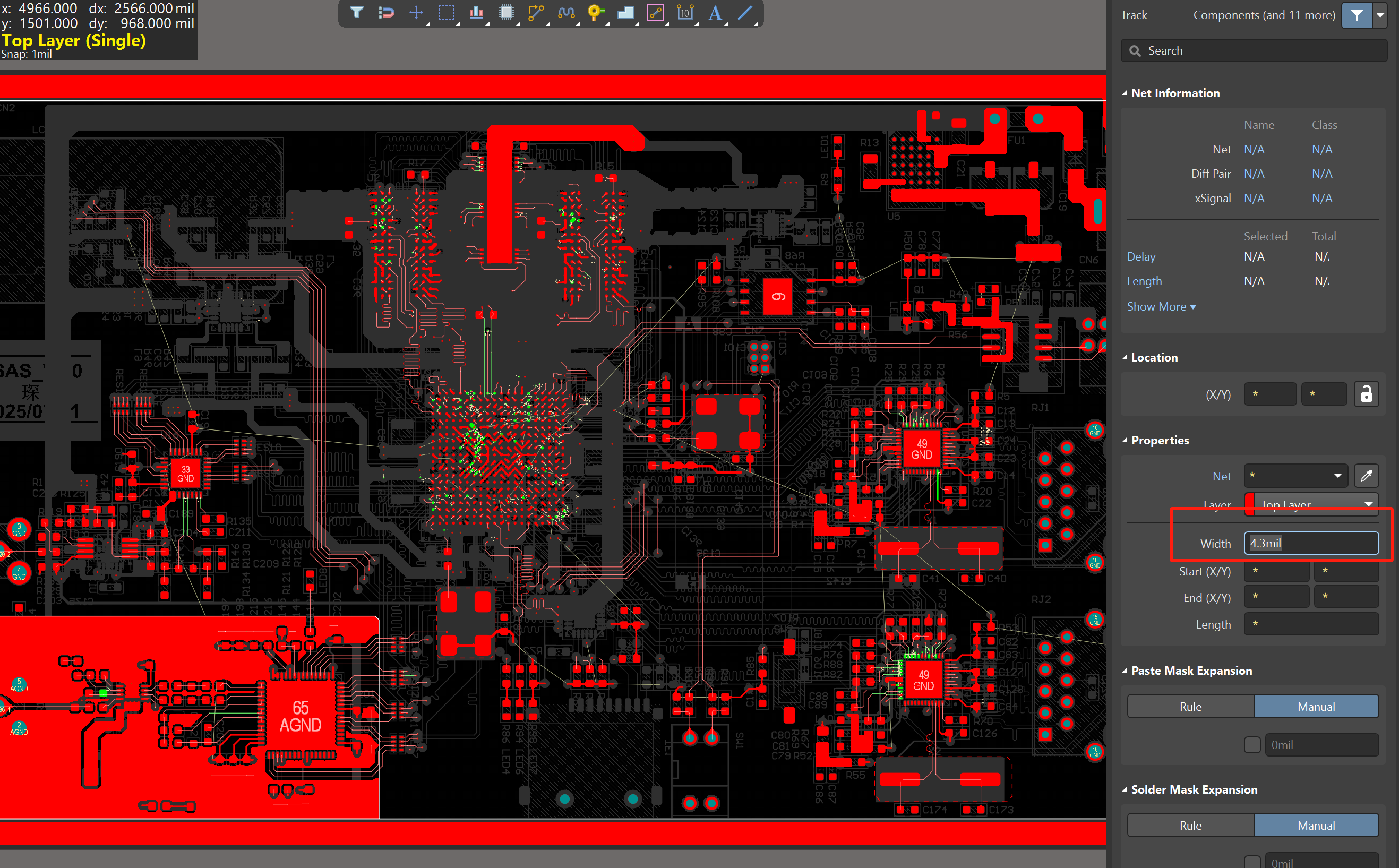Toggle the Location X/Y lock icon

(x=1366, y=394)
